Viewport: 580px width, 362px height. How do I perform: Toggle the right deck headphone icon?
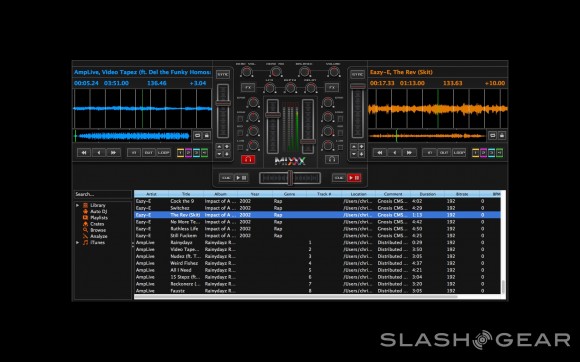[332, 159]
